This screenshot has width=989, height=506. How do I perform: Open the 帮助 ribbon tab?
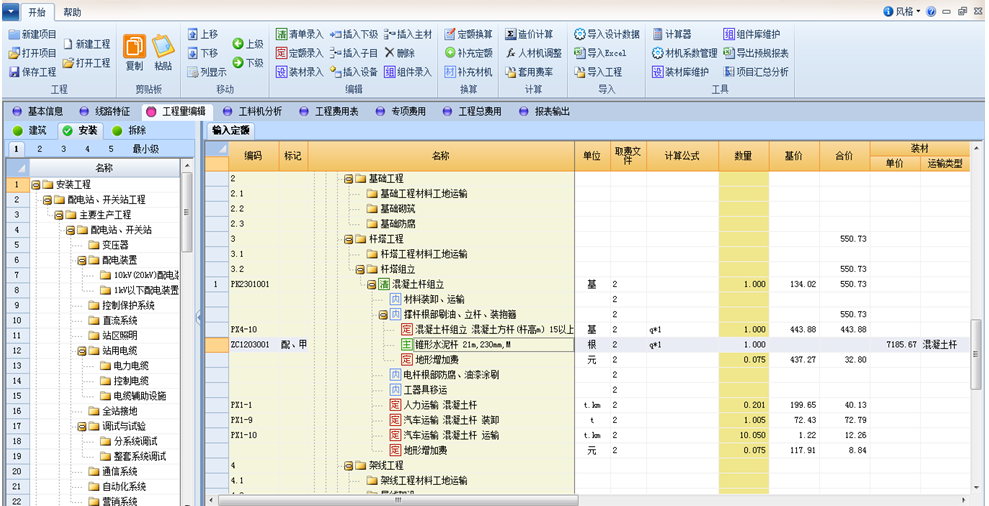coord(71,12)
